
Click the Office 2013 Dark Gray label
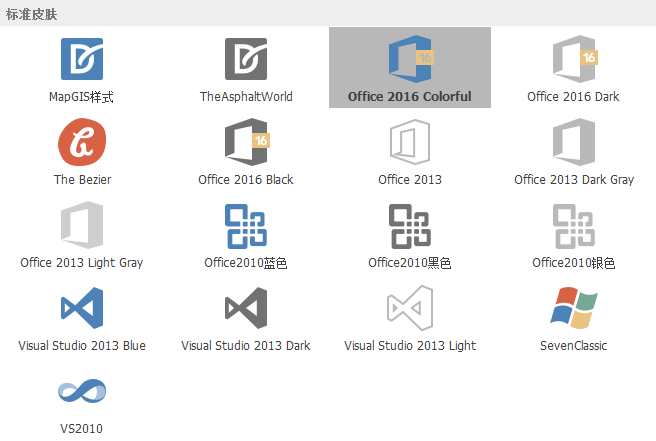tap(574, 181)
